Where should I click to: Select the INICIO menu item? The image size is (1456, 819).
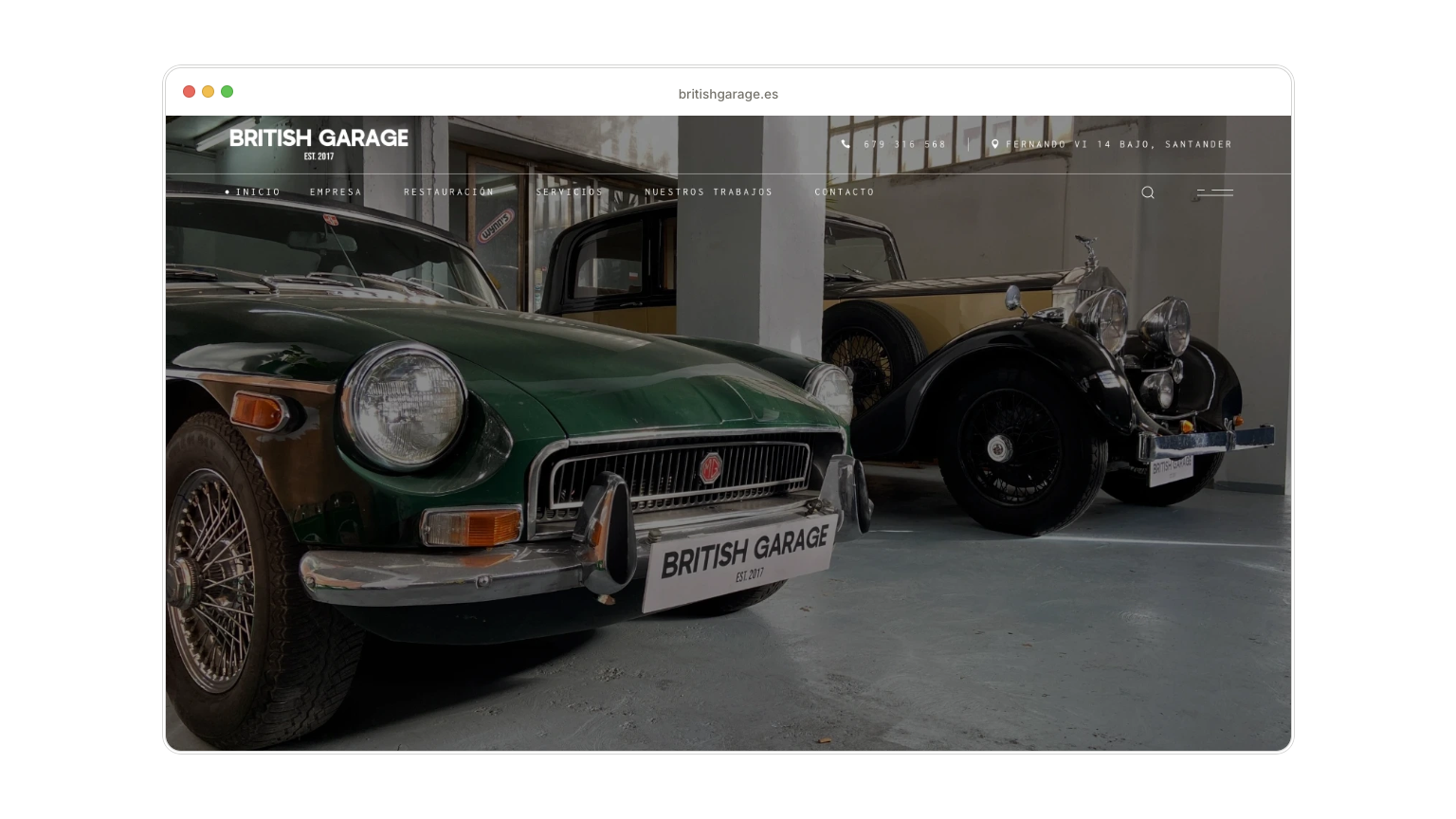click(255, 192)
